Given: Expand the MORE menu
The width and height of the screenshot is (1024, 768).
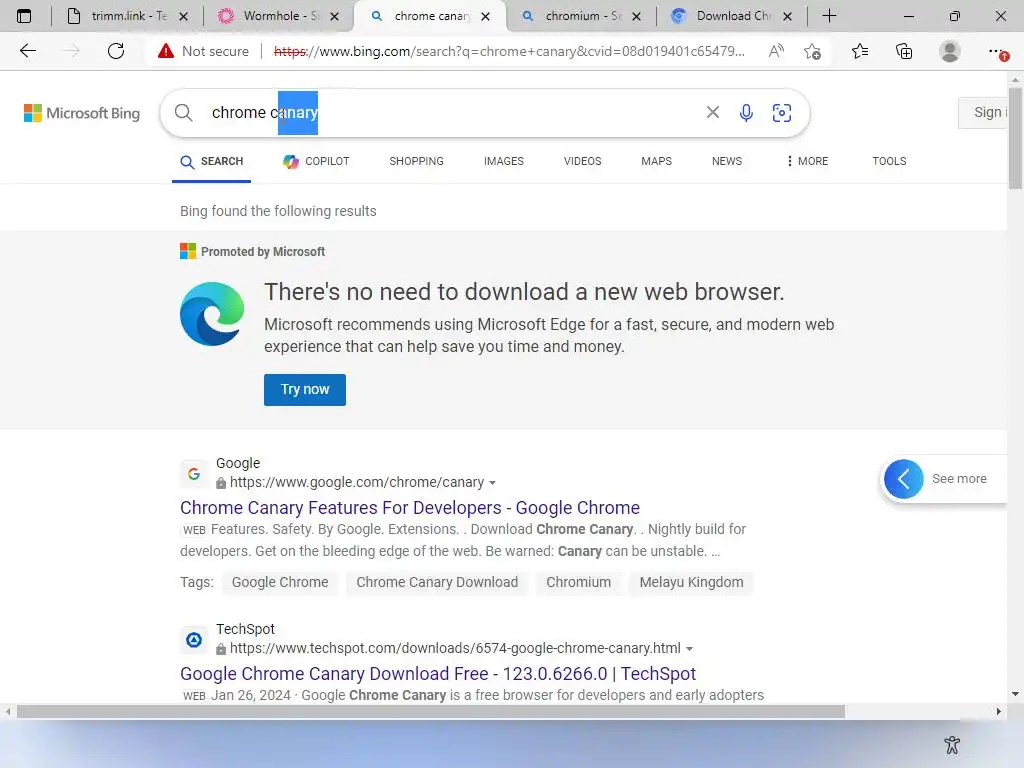Looking at the screenshot, I should 807,161.
